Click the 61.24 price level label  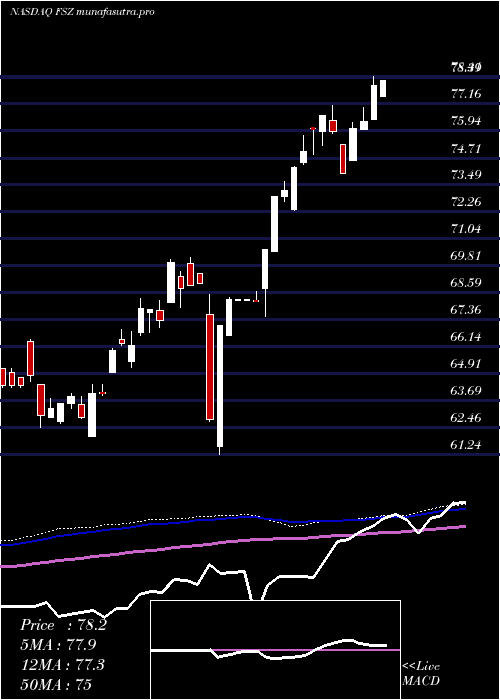(x=466, y=445)
